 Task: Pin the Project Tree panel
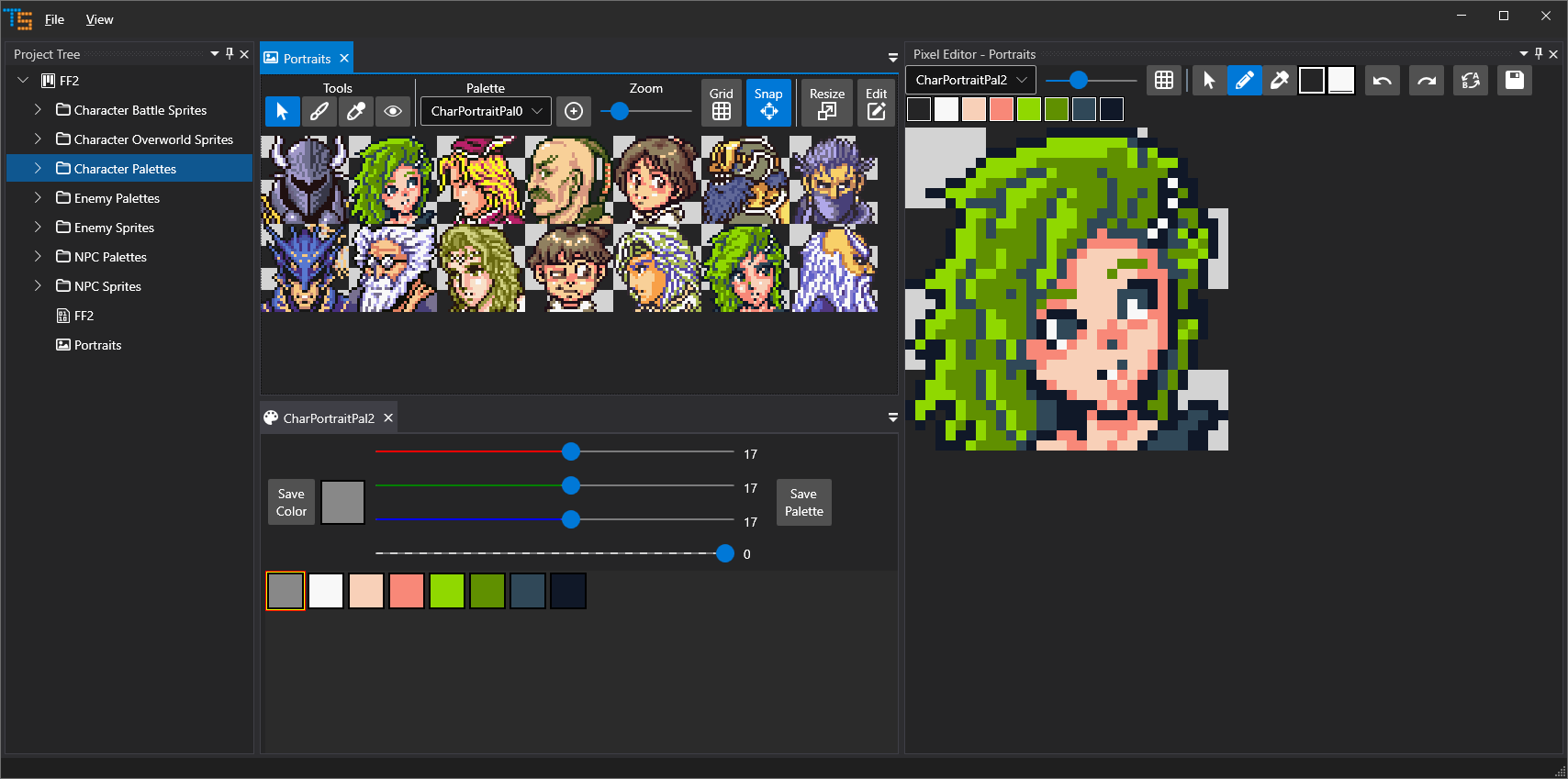coord(230,54)
